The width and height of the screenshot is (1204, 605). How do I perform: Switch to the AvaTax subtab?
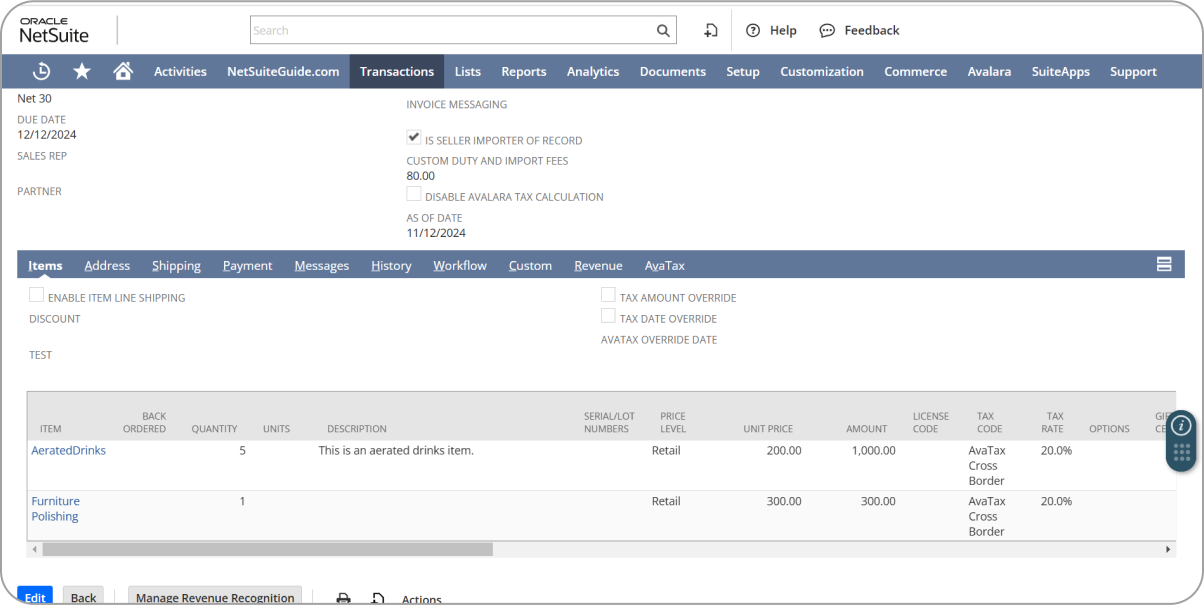pyautogui.click(x=664, y=265)
